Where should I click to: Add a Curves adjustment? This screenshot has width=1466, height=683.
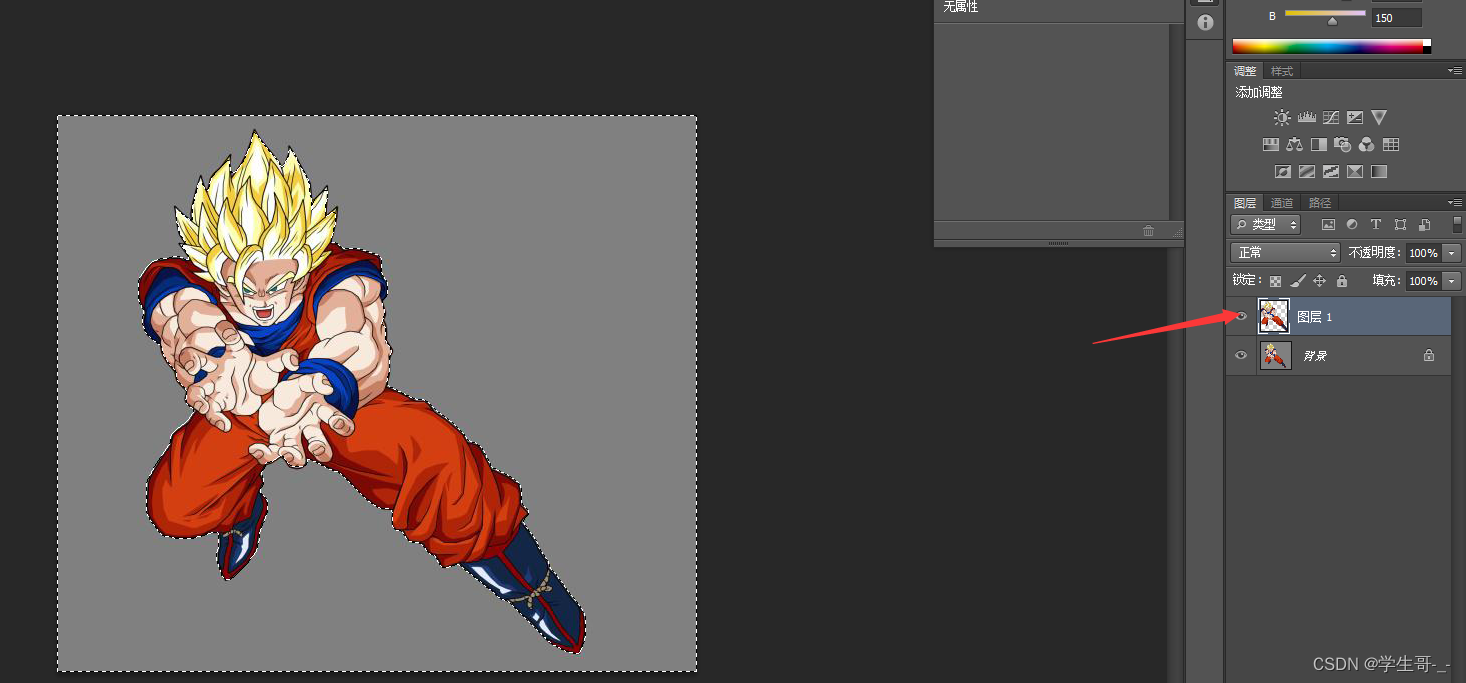1331,117
